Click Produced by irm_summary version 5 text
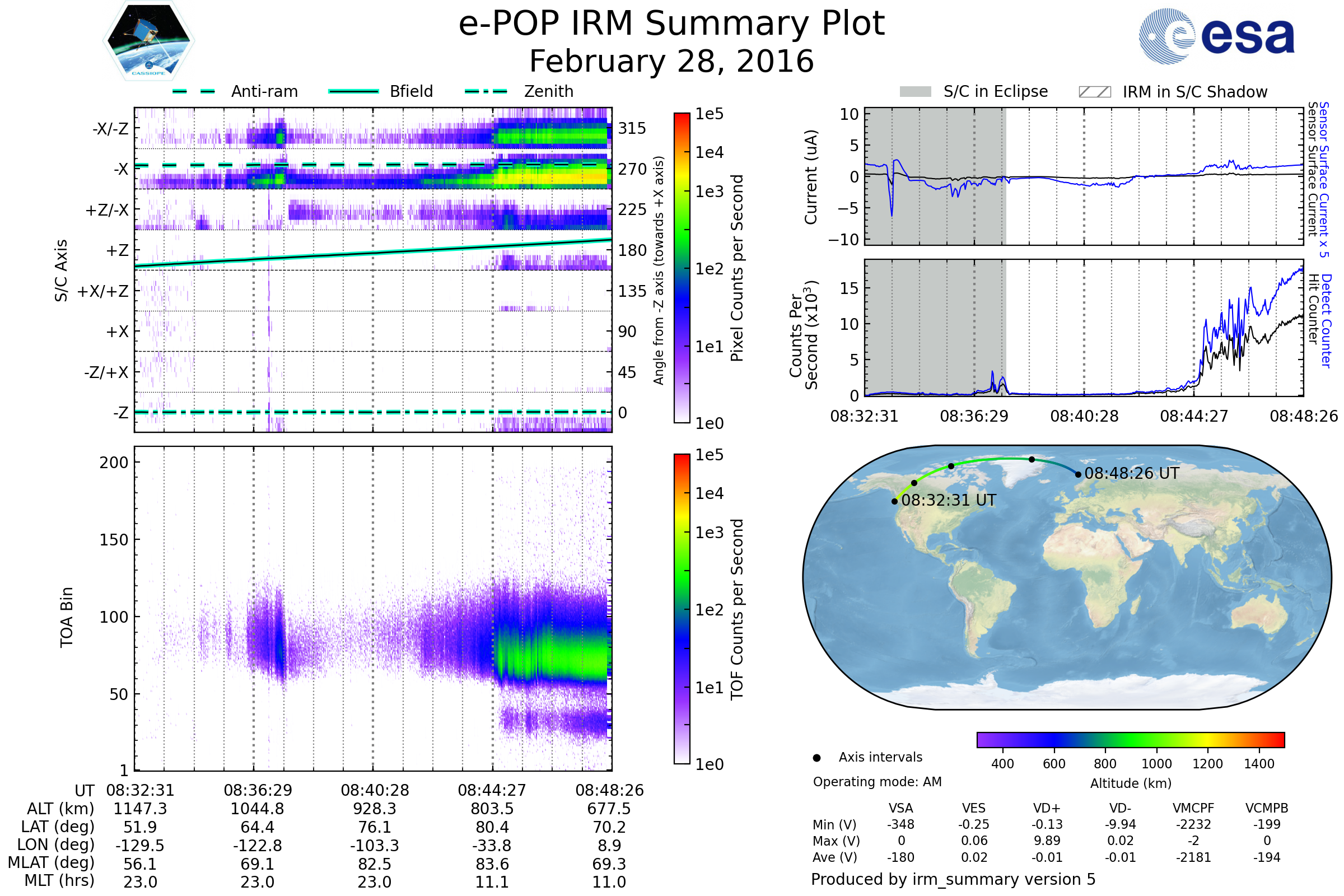 953,879
